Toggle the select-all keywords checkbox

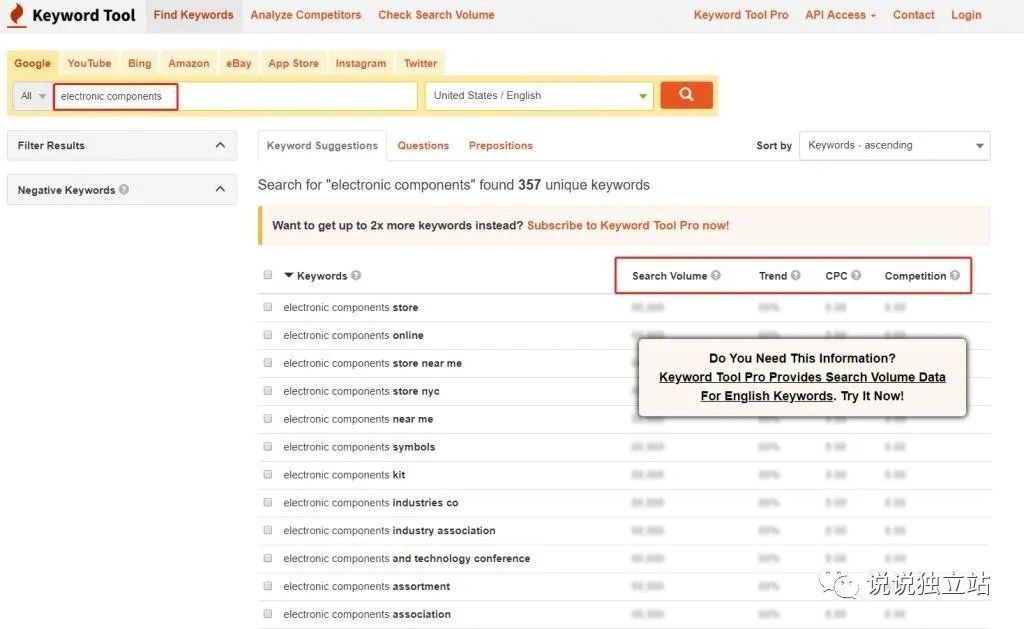[268, 275]
